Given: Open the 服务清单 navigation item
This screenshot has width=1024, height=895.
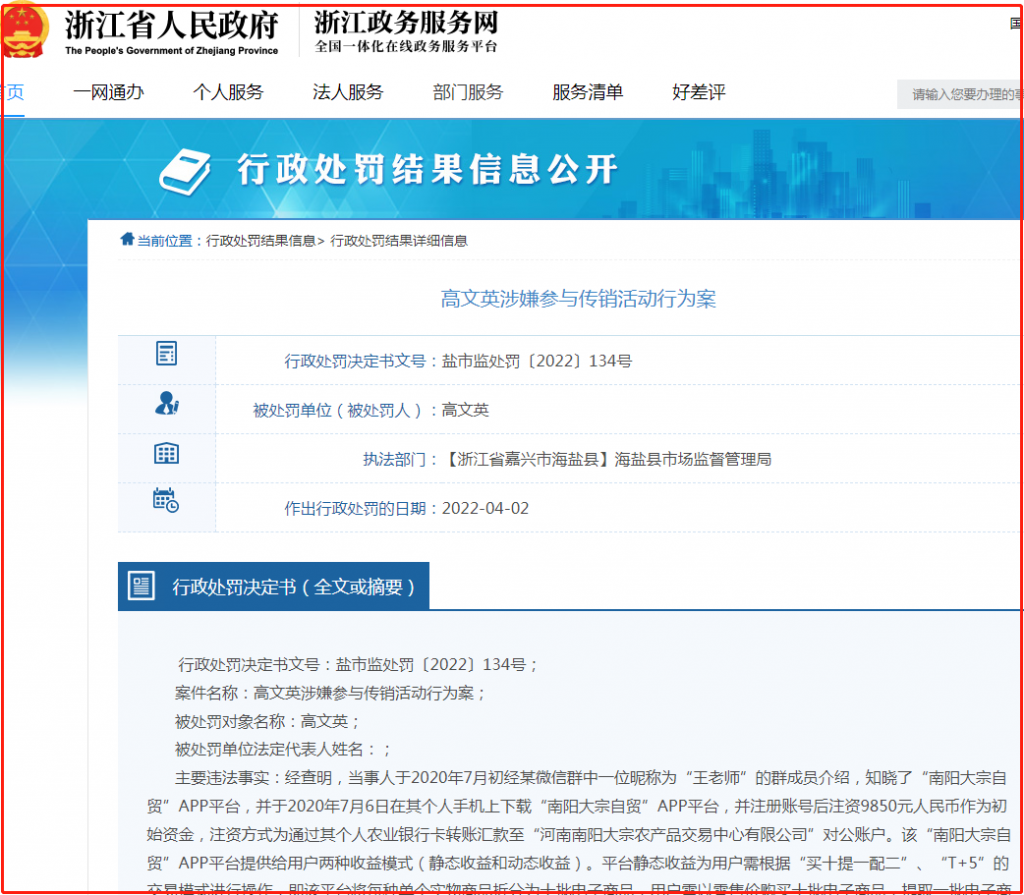Looking at the screenshot, I should click(588, 93).
